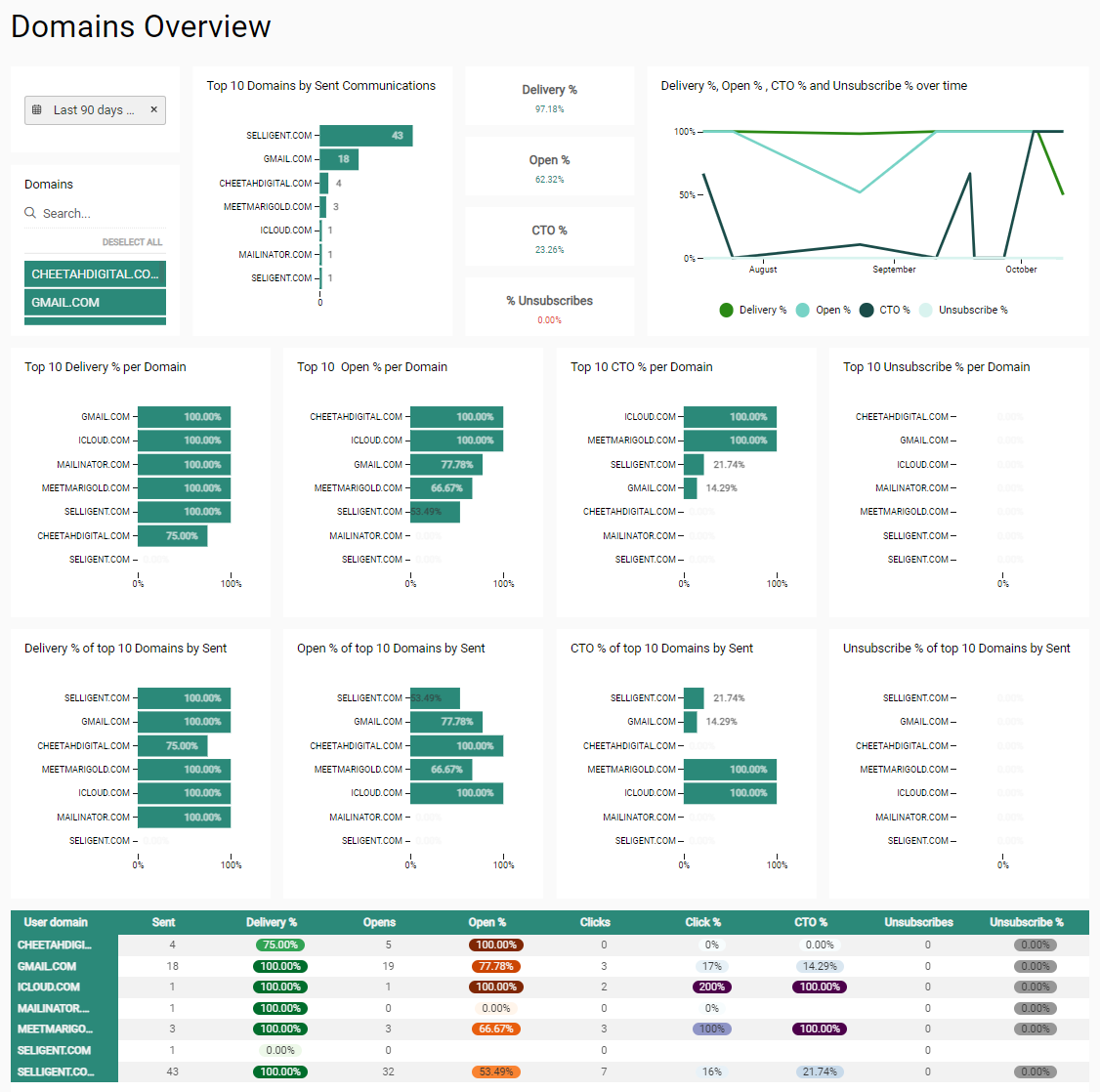This screenshot has height=1092, width=1100.
Task: Select the SELLIGENT.COM bar showing 43 sent
Action: click(x=365, y=136)
